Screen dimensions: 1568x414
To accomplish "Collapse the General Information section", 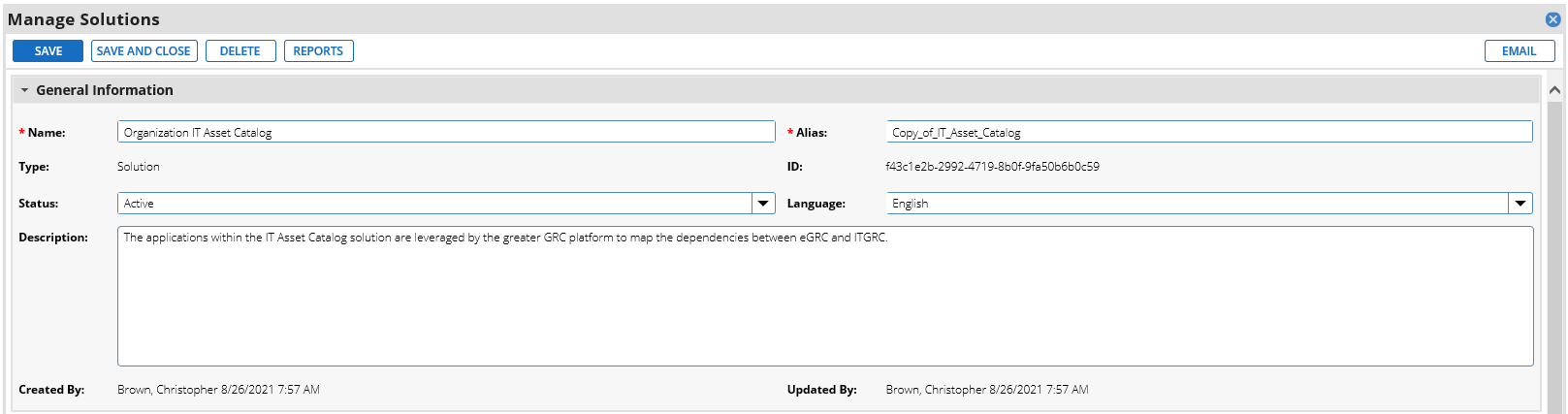I will coord(24,90).
